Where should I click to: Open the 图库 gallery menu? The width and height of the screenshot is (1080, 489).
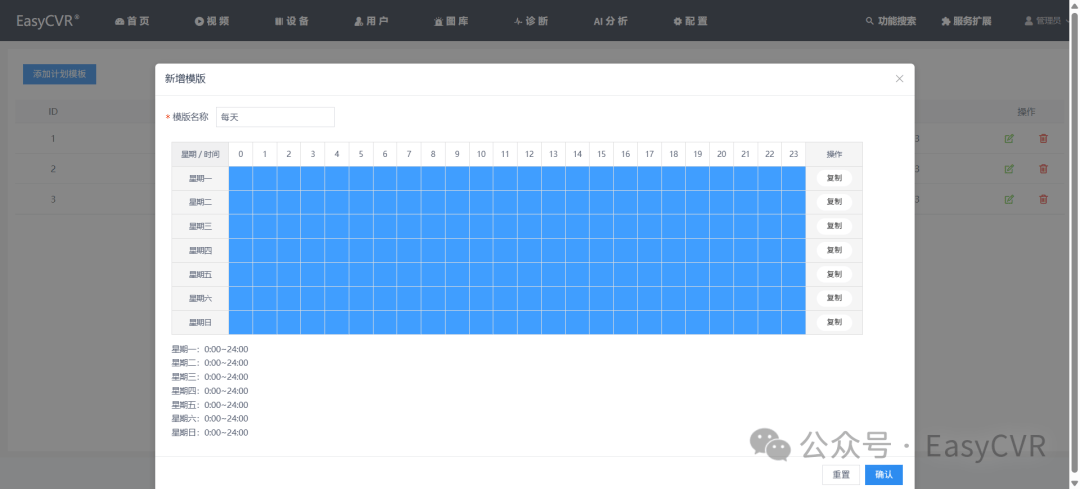[451, 21]
